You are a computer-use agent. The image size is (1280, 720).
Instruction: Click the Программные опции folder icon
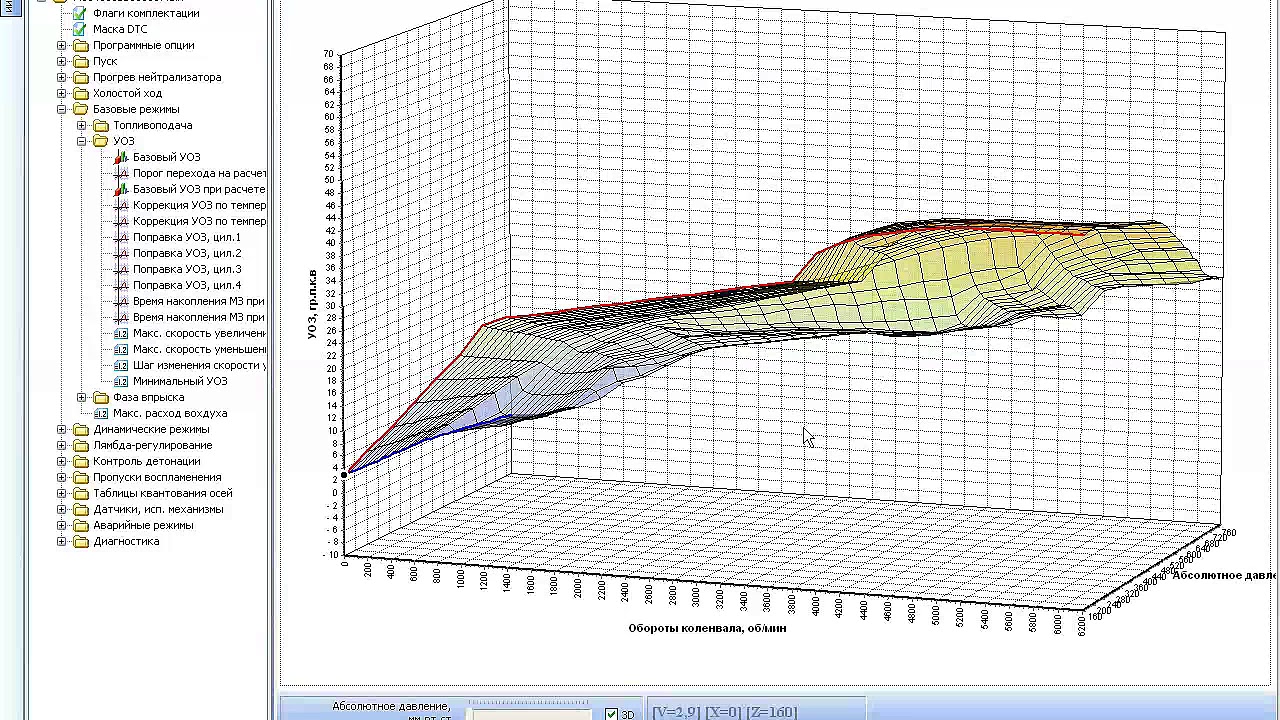81,45
